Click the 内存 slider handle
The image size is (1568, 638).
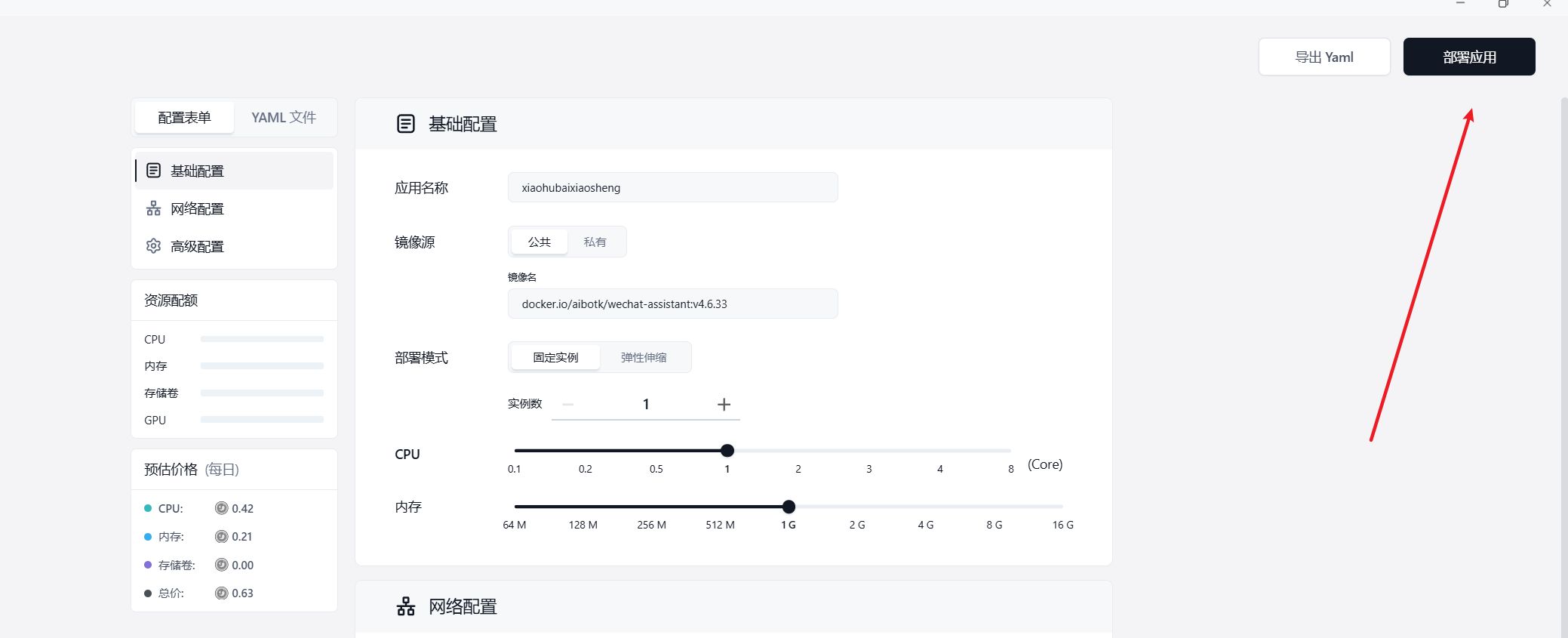pyautogui.click(x=789, y=507)
